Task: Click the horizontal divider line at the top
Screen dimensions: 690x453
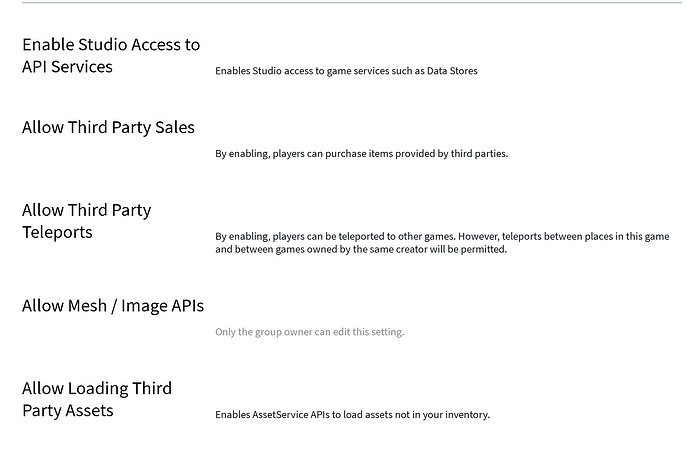Action: pyautogui.click(x=351, y=3)
